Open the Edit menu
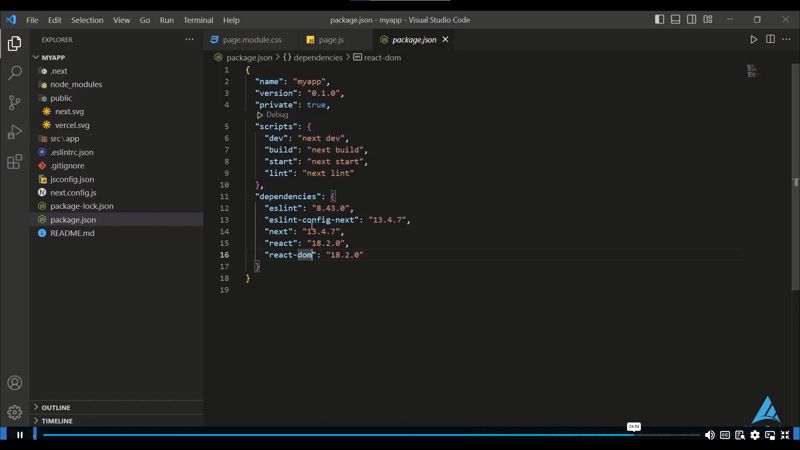 [55, 20]
